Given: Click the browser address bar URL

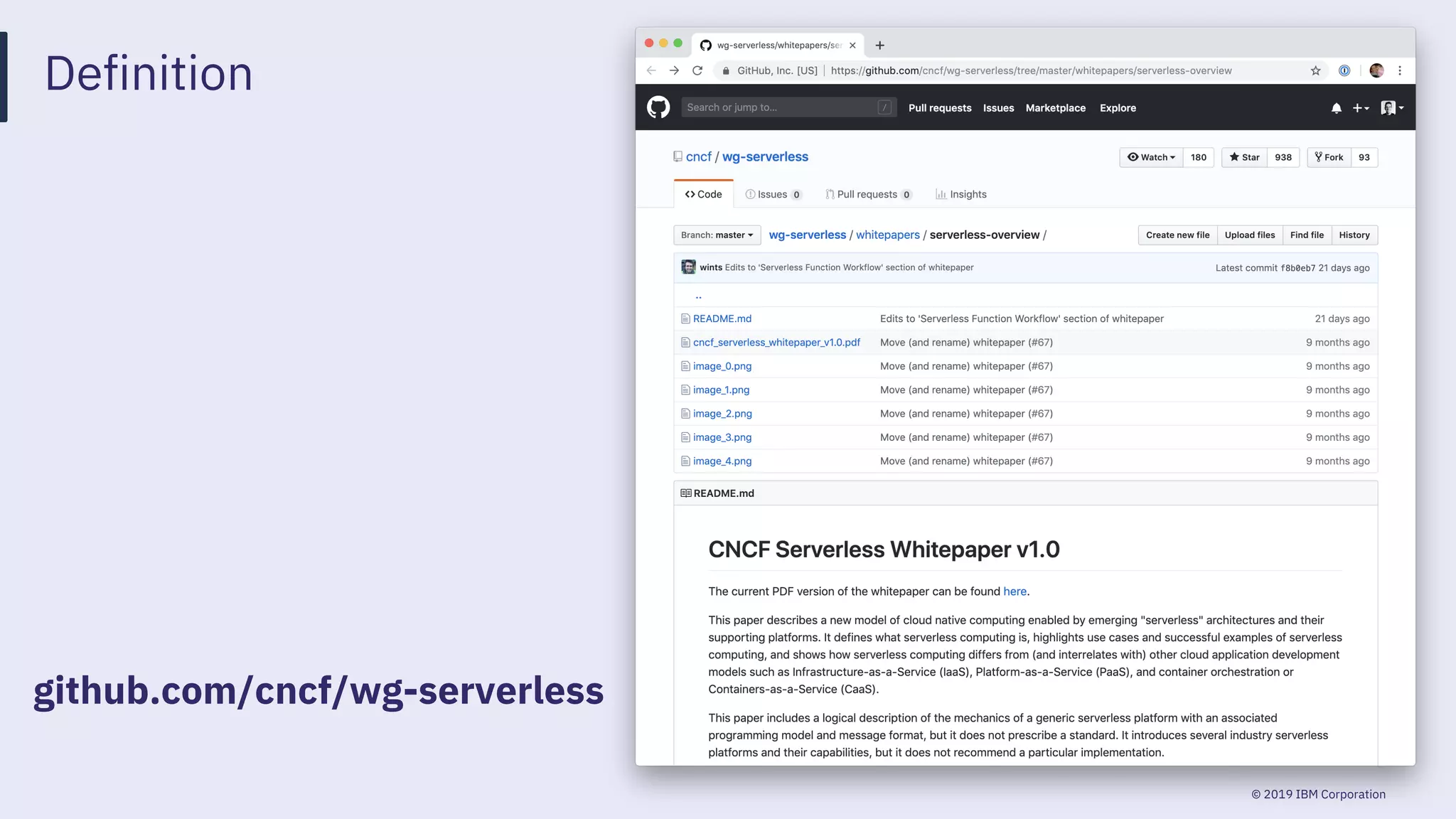Looking at the screenshot, I should pyautogui.click(x=1031, y=70).
